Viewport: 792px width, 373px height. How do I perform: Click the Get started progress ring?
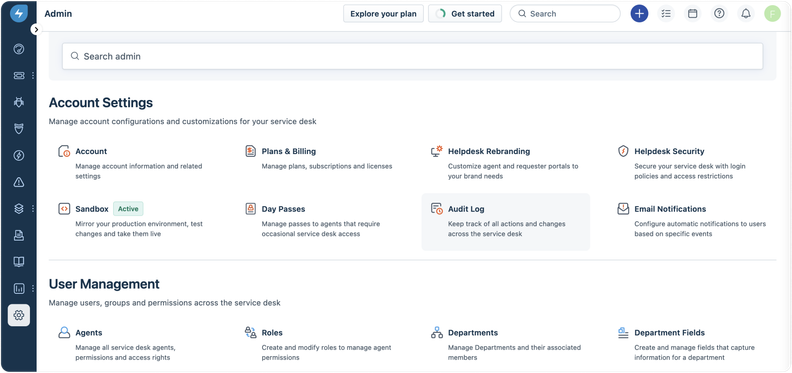(x=440, y=14)
